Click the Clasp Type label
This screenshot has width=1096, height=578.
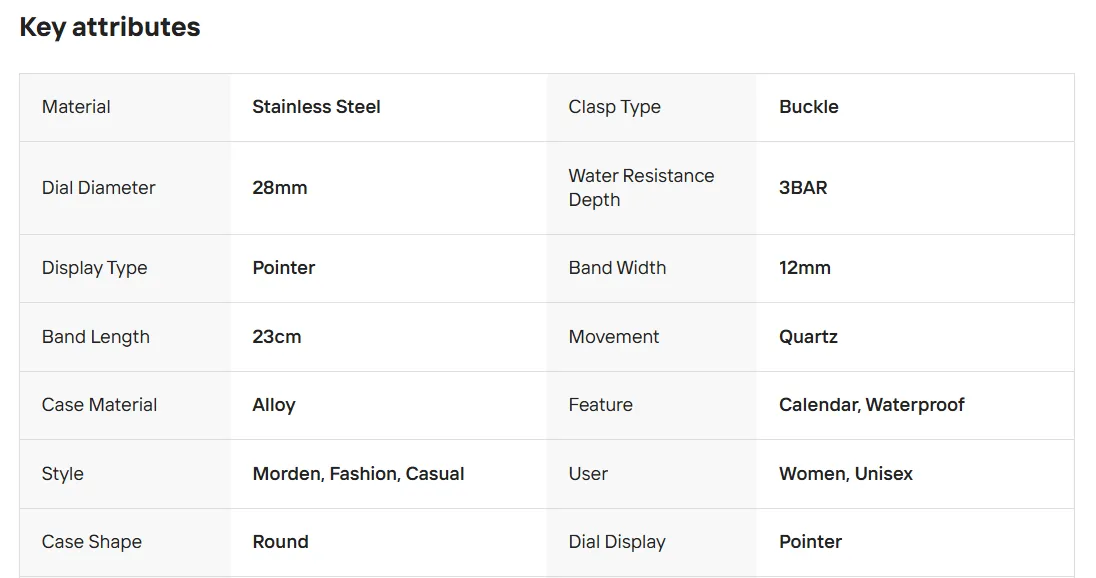pos(614,107)
